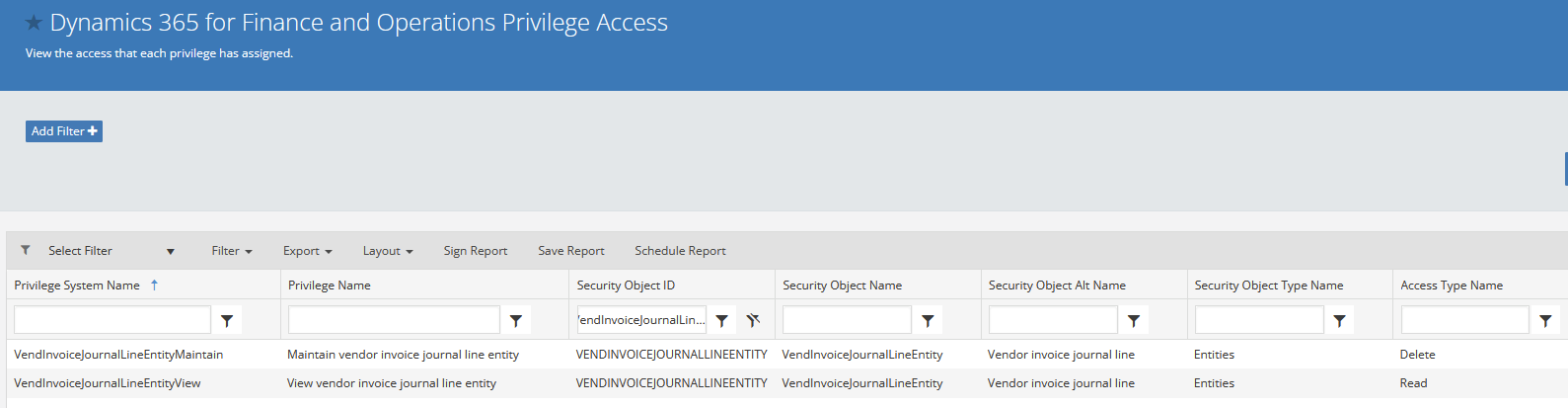Click the funnel icon beside Select Filter
Image resolution: width=1568 pixels, height=408 pixels.
(26, 250)
